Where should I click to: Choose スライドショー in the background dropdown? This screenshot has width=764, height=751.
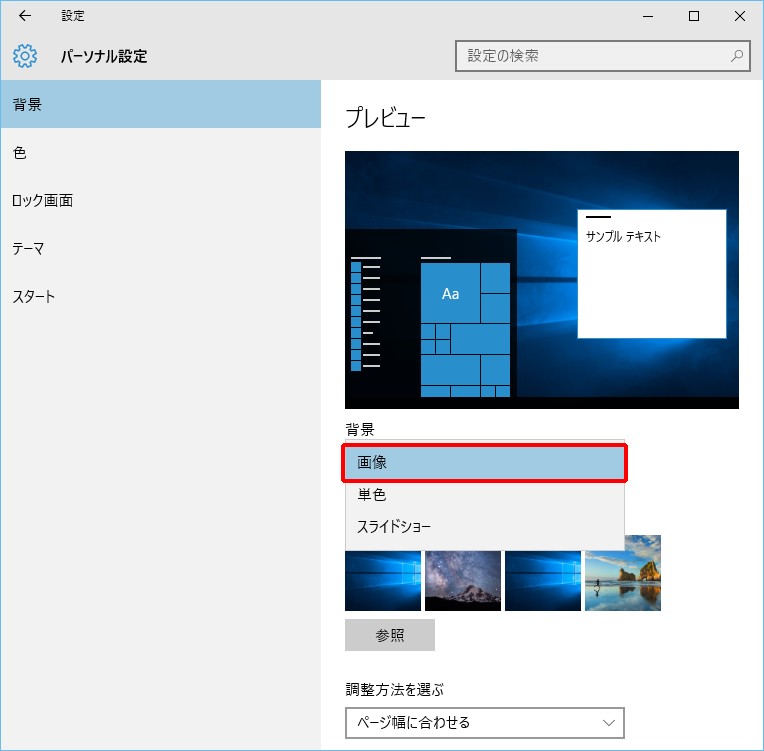tap(484, 527)
